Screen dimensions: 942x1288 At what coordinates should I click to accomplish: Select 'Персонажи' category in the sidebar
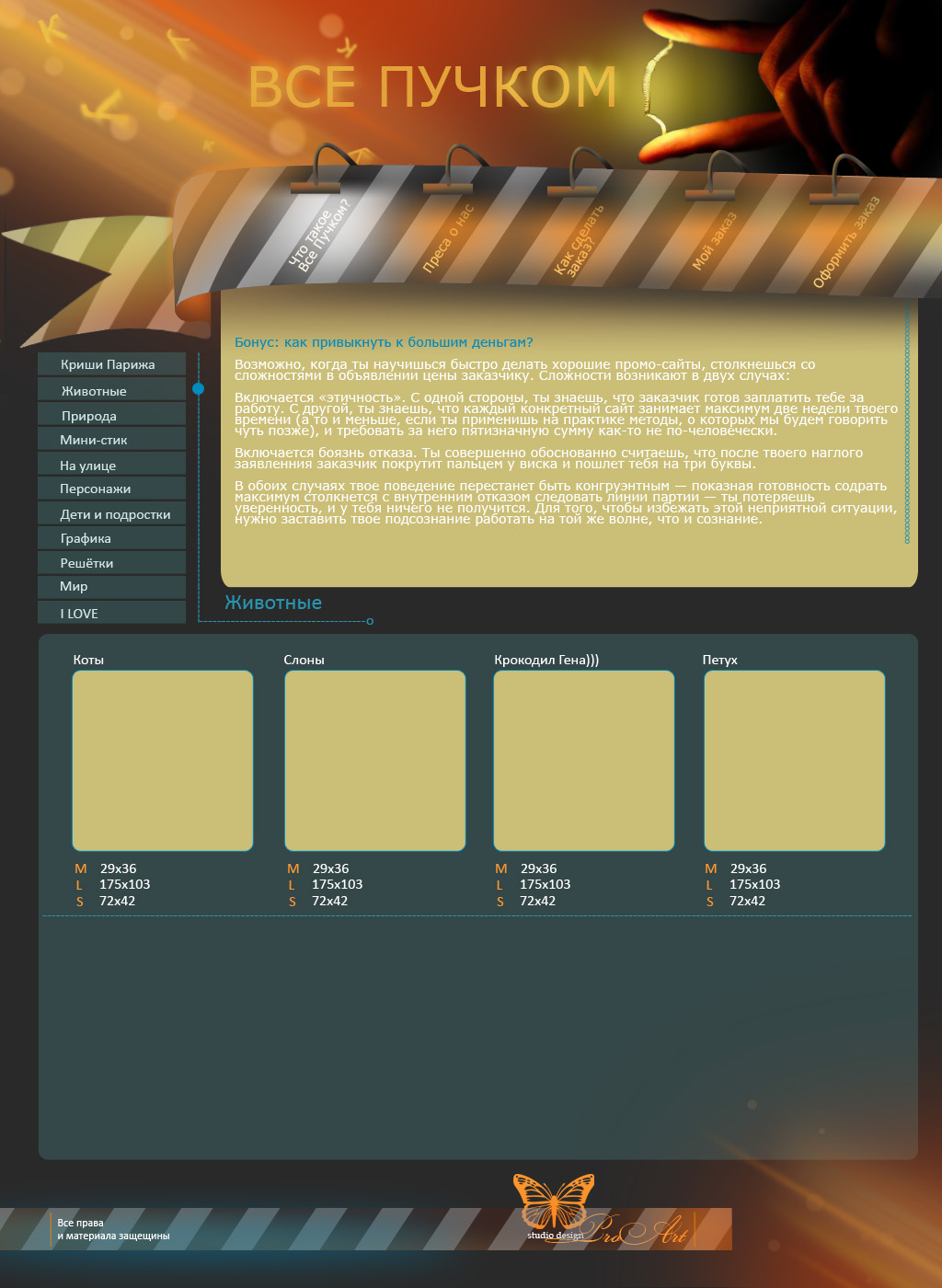pos(111,489)
